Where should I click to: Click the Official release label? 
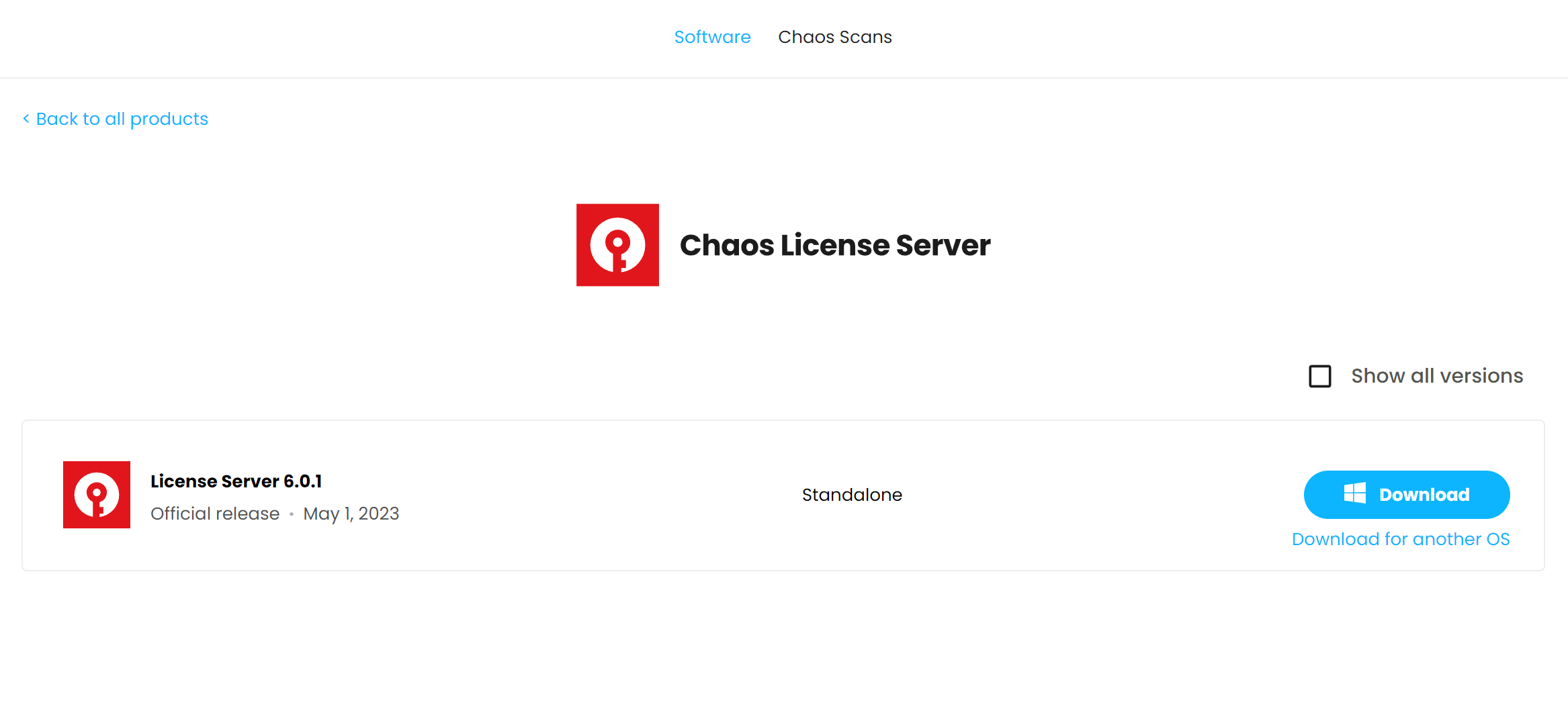point(215,514)
